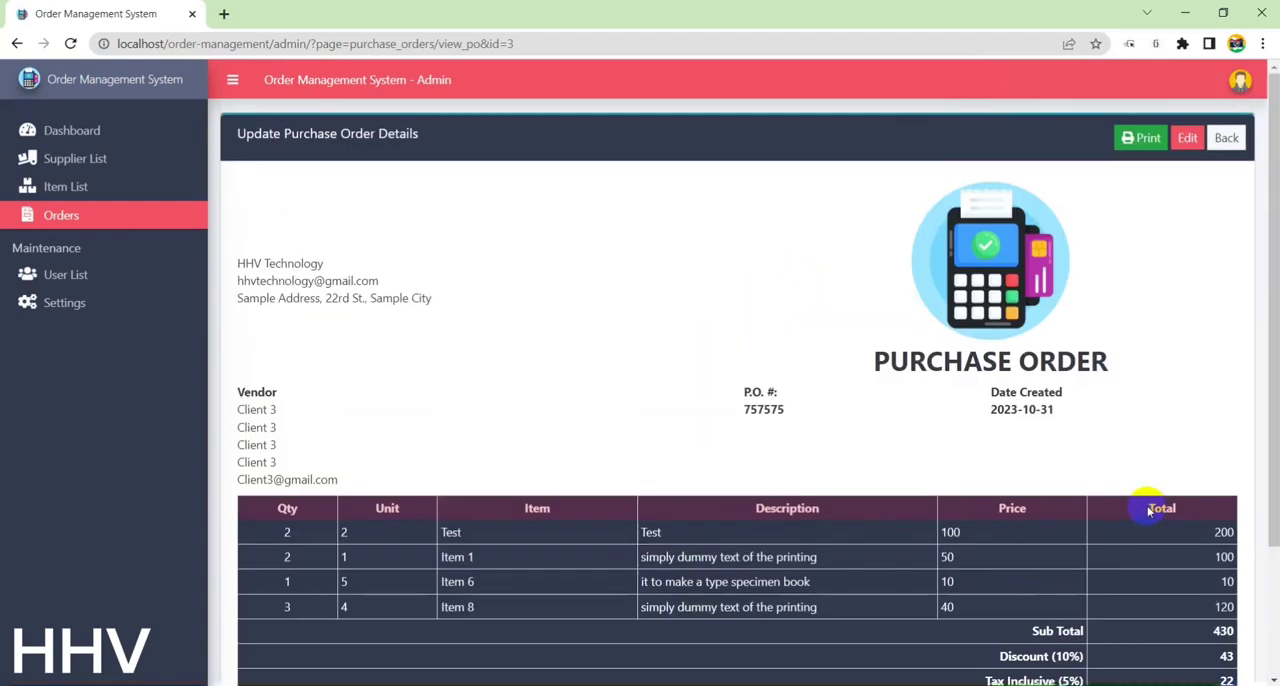Image resolution: width=1280 pixels, height=686 pixels.
Task: Click the 'PURCHASE ORDER' heading
Action: click(x=990, y=361)
